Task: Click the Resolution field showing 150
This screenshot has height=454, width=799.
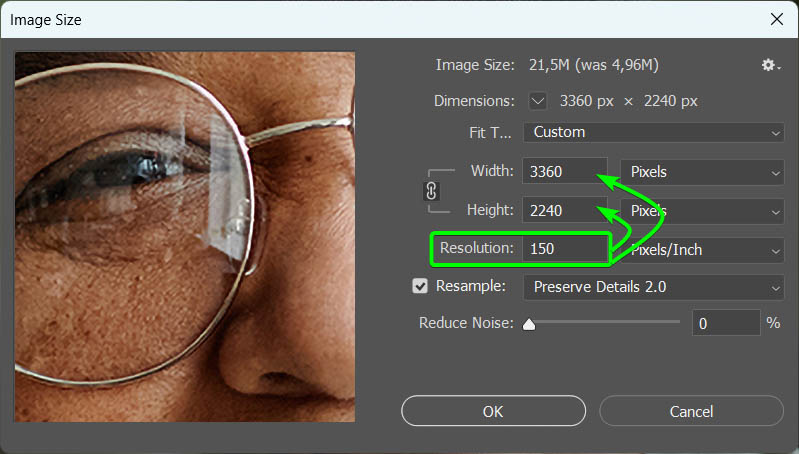Action: 565,249
